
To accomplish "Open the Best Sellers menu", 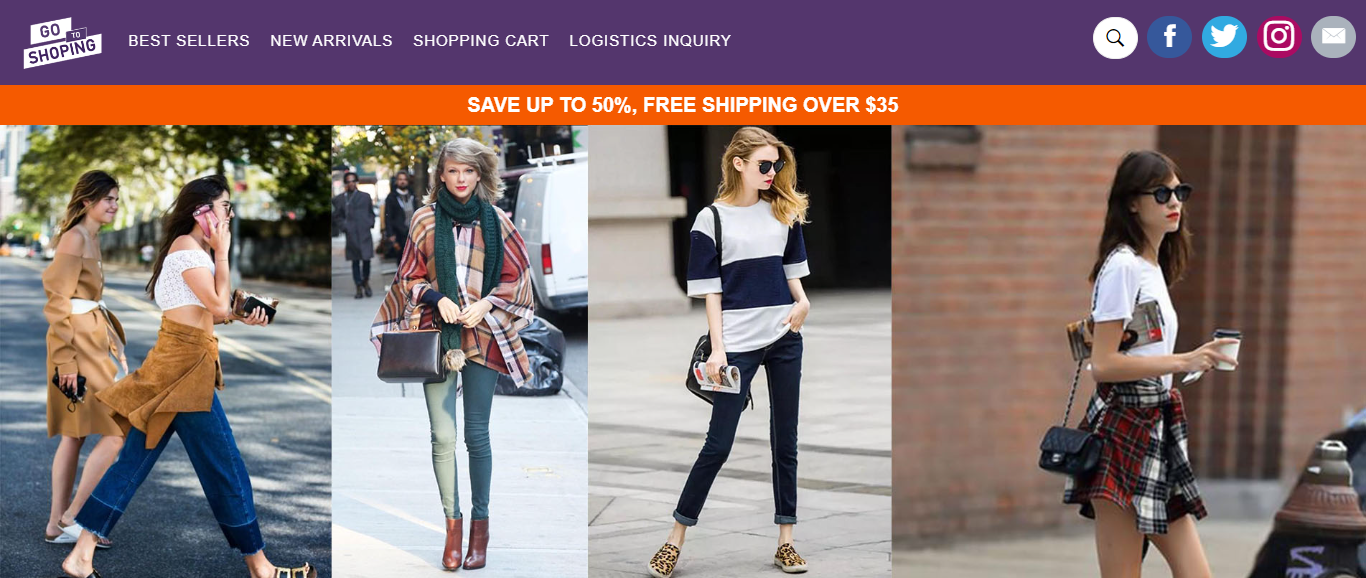I will click(189, 41).
